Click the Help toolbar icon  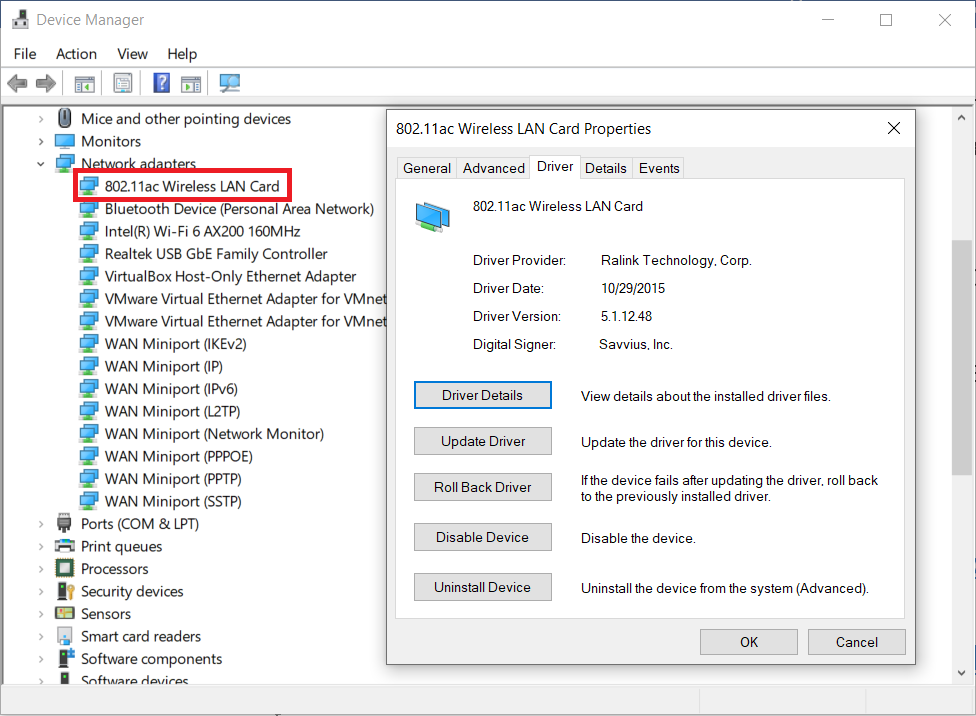click(161, 84)
